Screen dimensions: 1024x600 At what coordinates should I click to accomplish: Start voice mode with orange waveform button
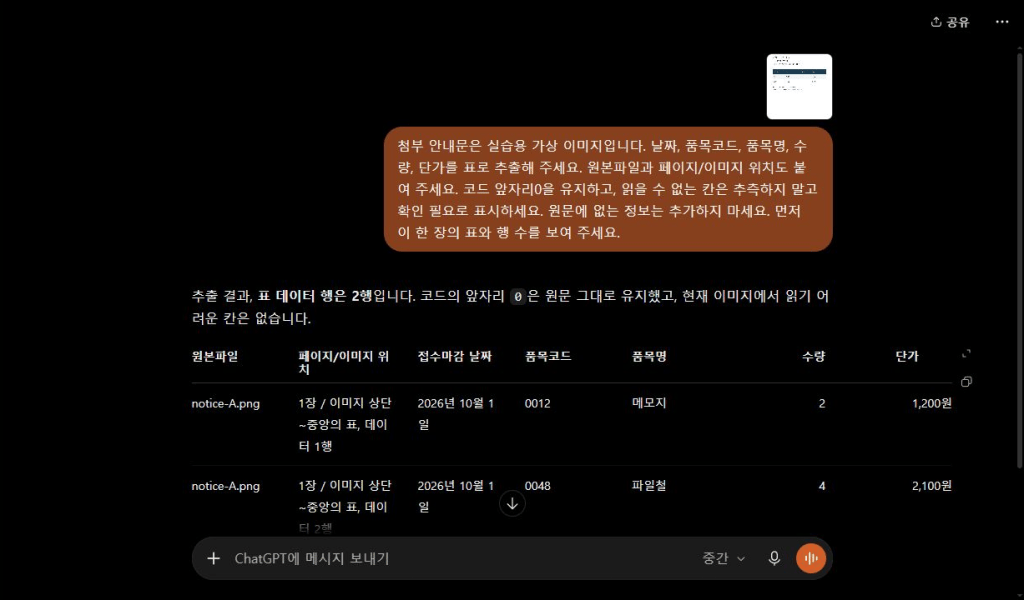pos(811,558)
